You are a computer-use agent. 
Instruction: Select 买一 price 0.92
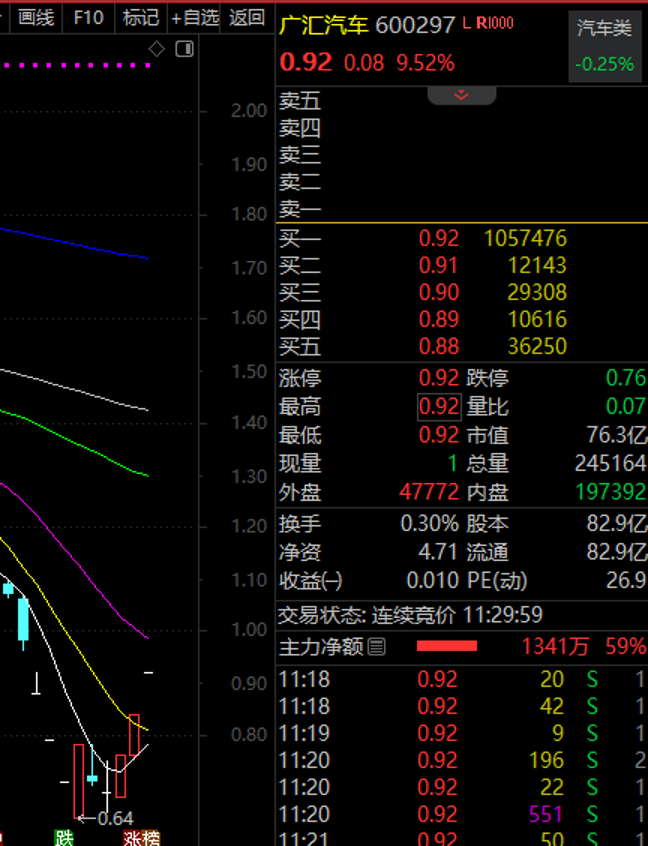(x=439, y=238)
